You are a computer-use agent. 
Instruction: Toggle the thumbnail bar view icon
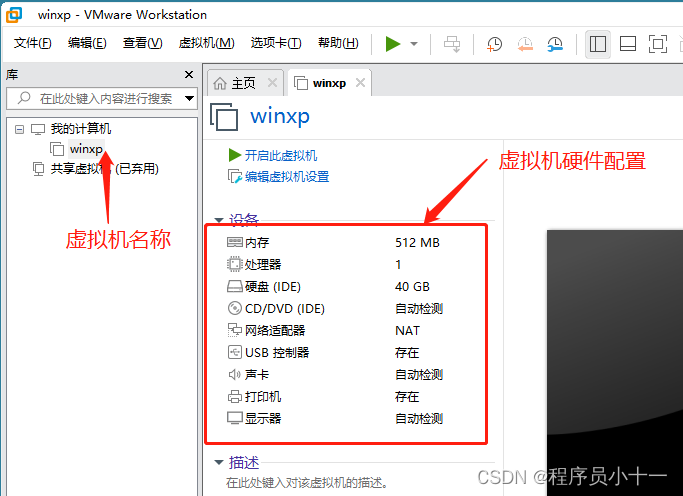tap(628, 44)
